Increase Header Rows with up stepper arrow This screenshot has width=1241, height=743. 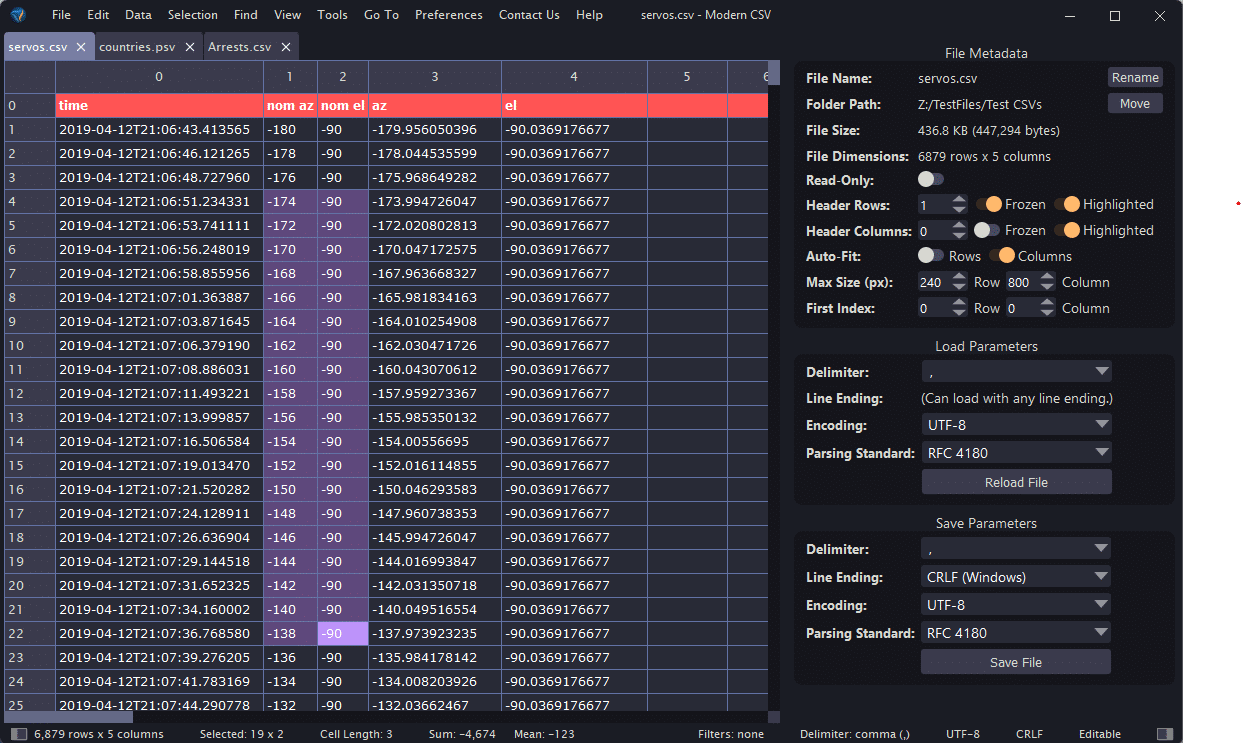tap(958, 198)
